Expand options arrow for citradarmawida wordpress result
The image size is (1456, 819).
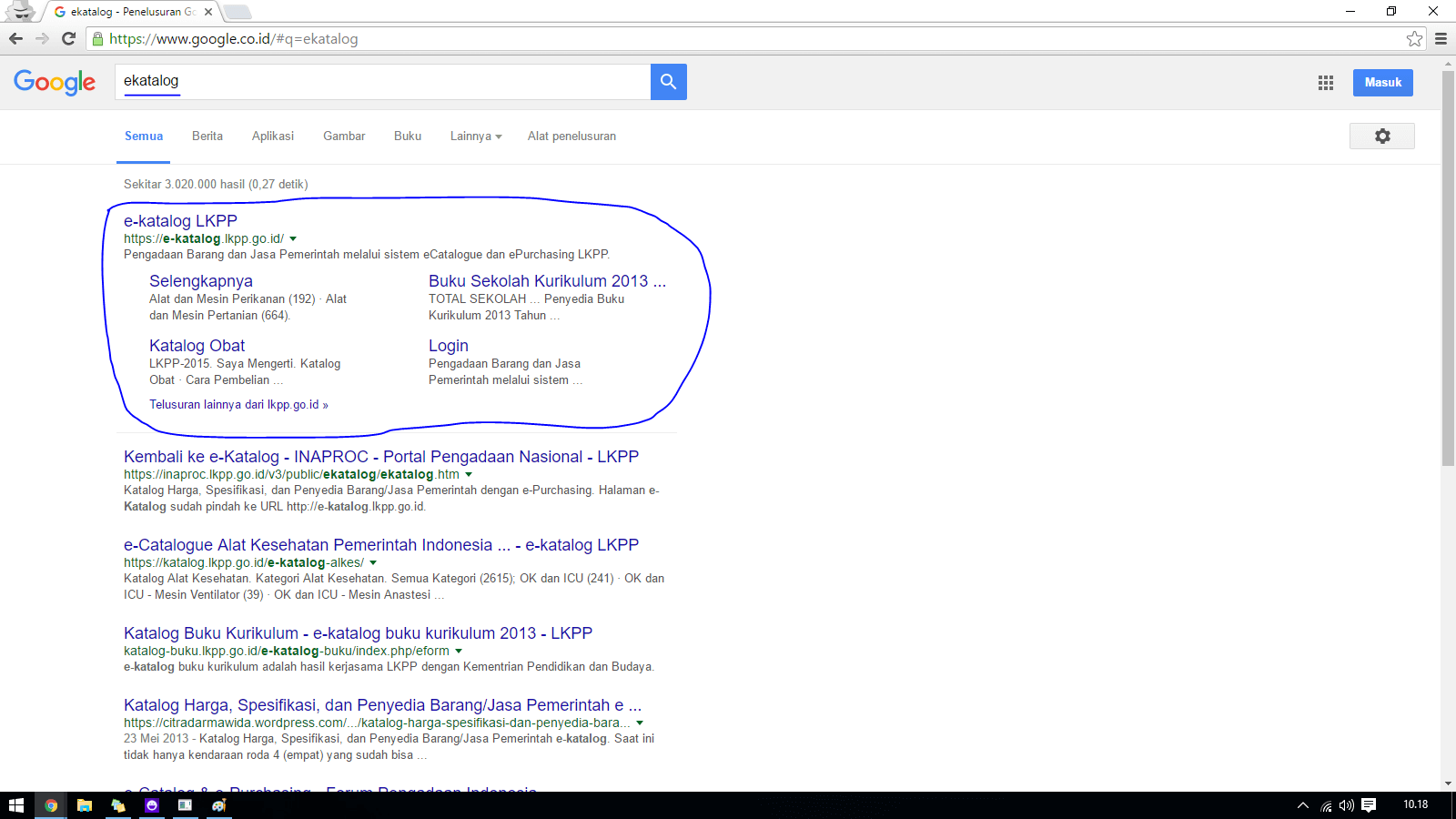pos(640,723)
